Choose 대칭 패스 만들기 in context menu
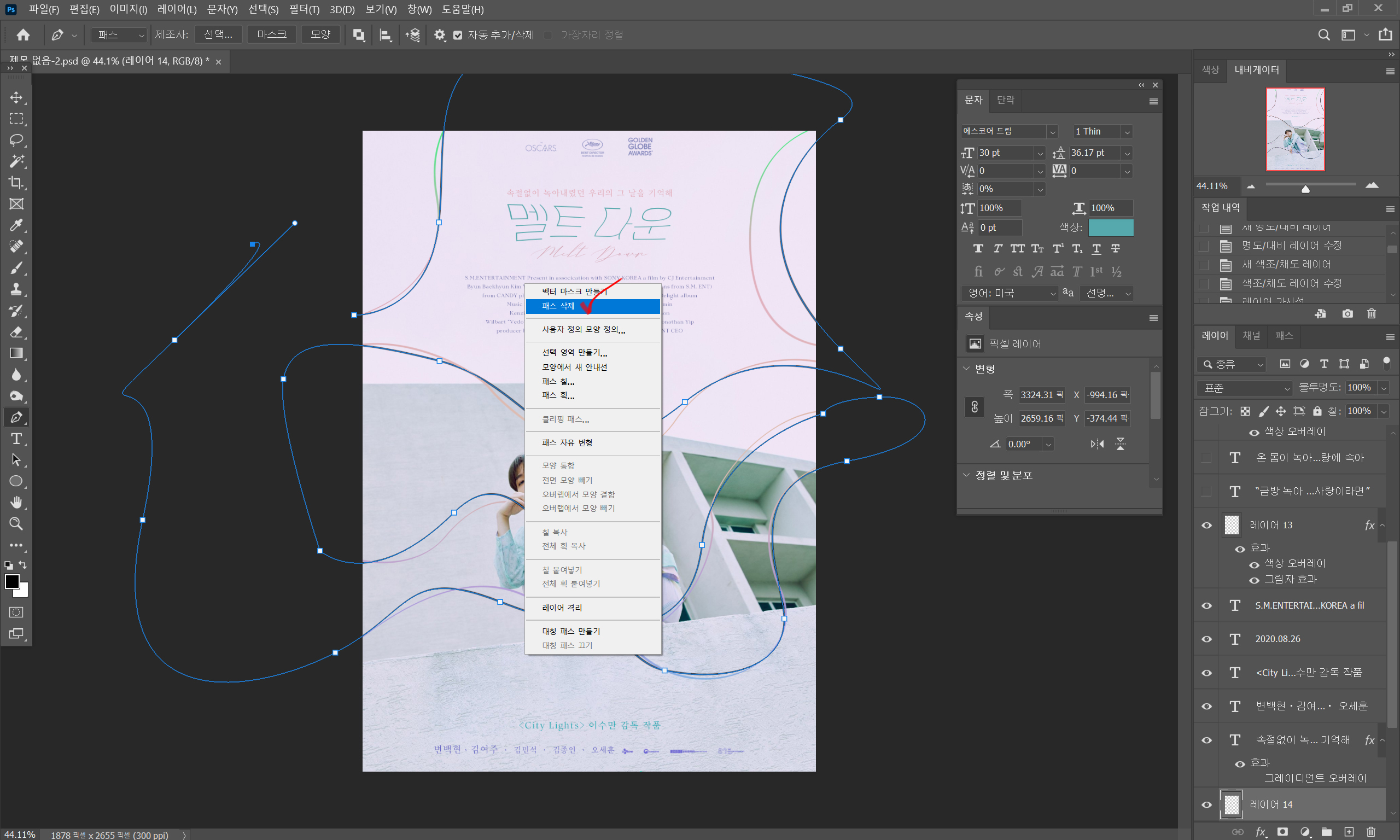The height and width of the screenshot is (840, 1400). tap(592, 631)
